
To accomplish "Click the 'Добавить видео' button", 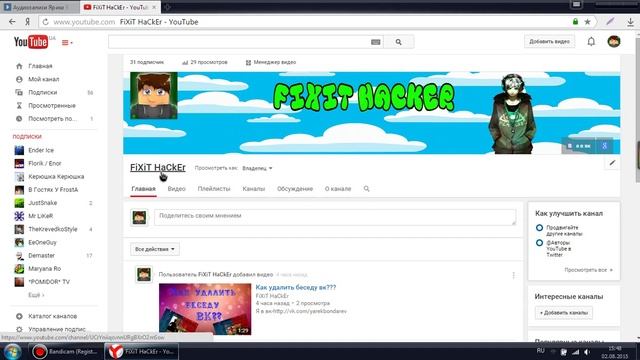I will tap(549, 42).
